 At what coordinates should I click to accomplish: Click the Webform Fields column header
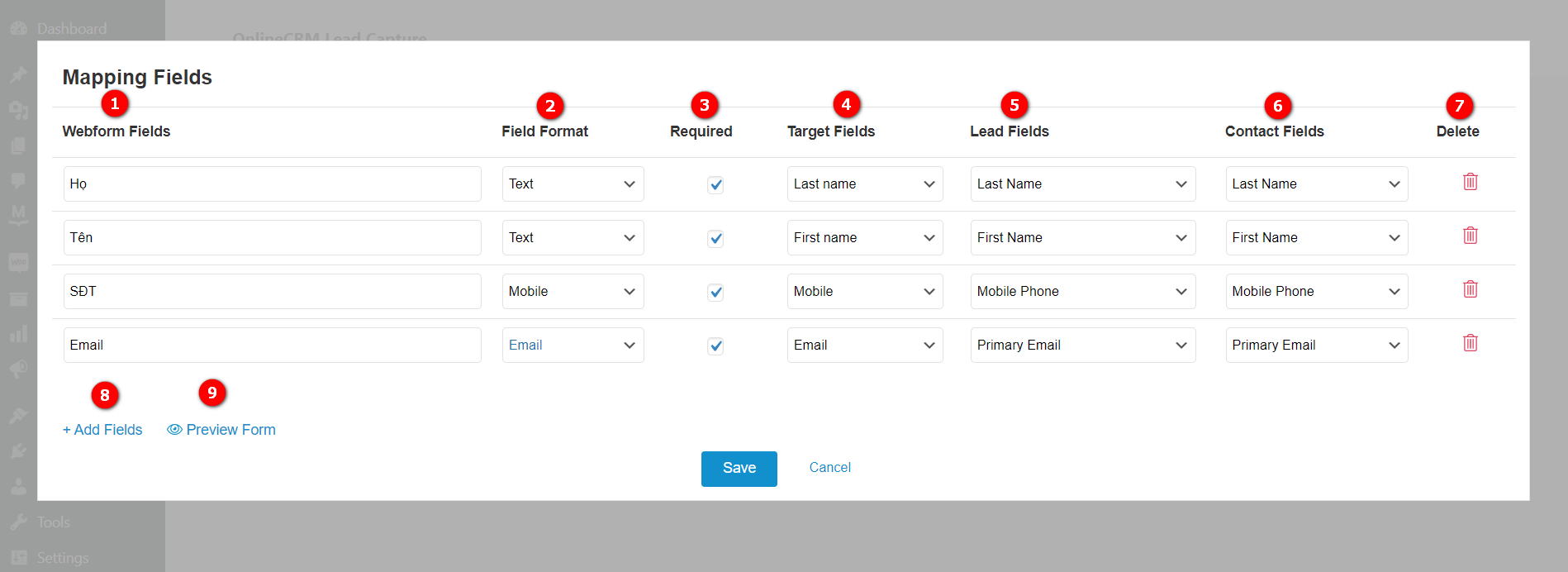(116, 131)
